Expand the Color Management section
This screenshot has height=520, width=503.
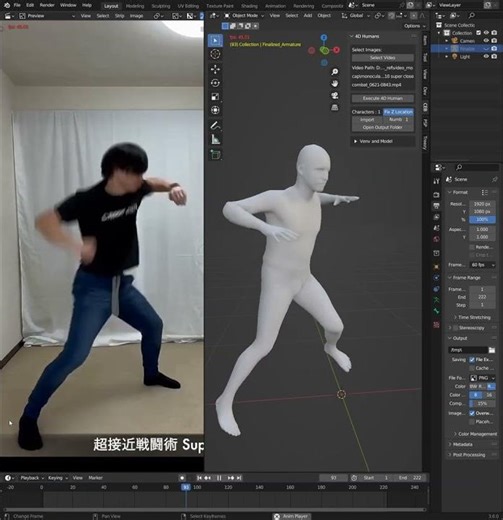coord(475,434)
